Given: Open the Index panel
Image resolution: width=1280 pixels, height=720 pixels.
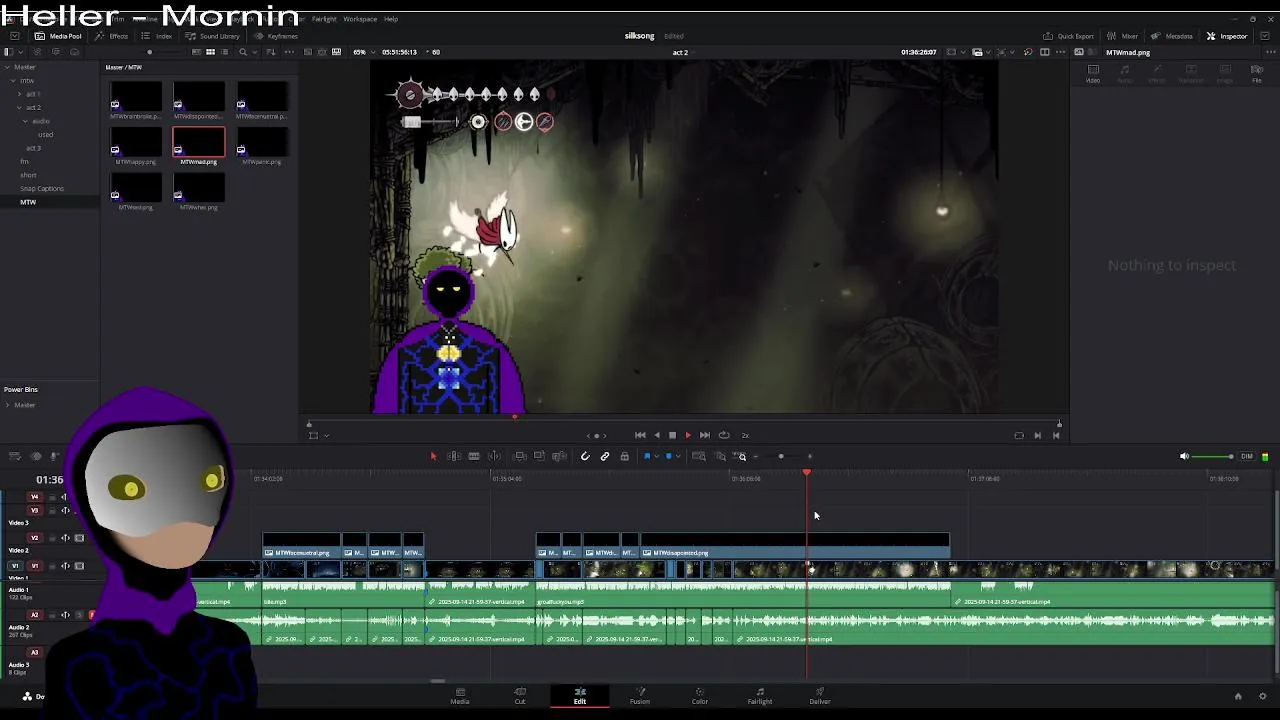Looking at the screenshot, I should [157, 36].
